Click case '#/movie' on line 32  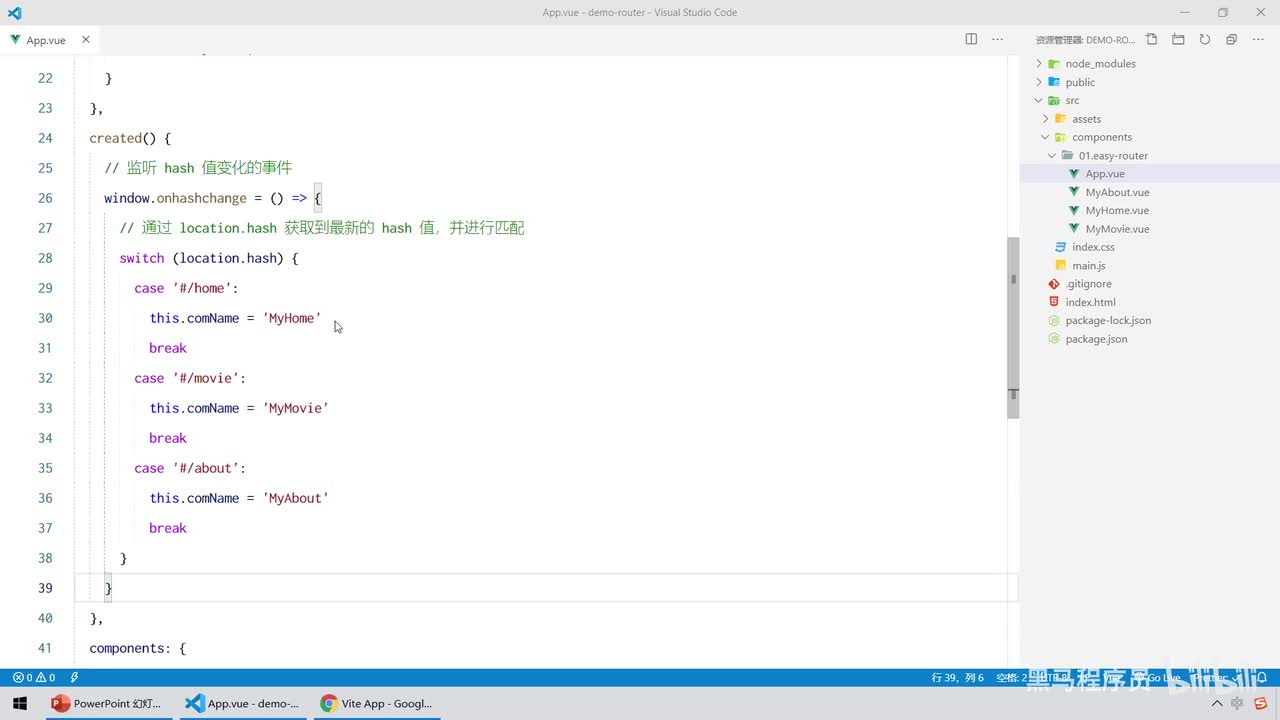click(190, 378)
